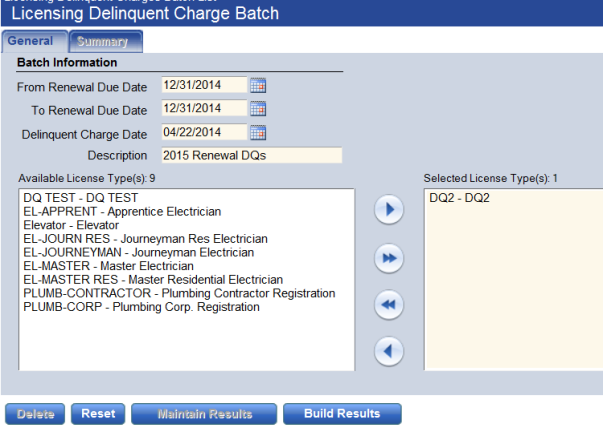Click the Delinquent Charge Date input
603x440 pixels.
coord(203,132)
